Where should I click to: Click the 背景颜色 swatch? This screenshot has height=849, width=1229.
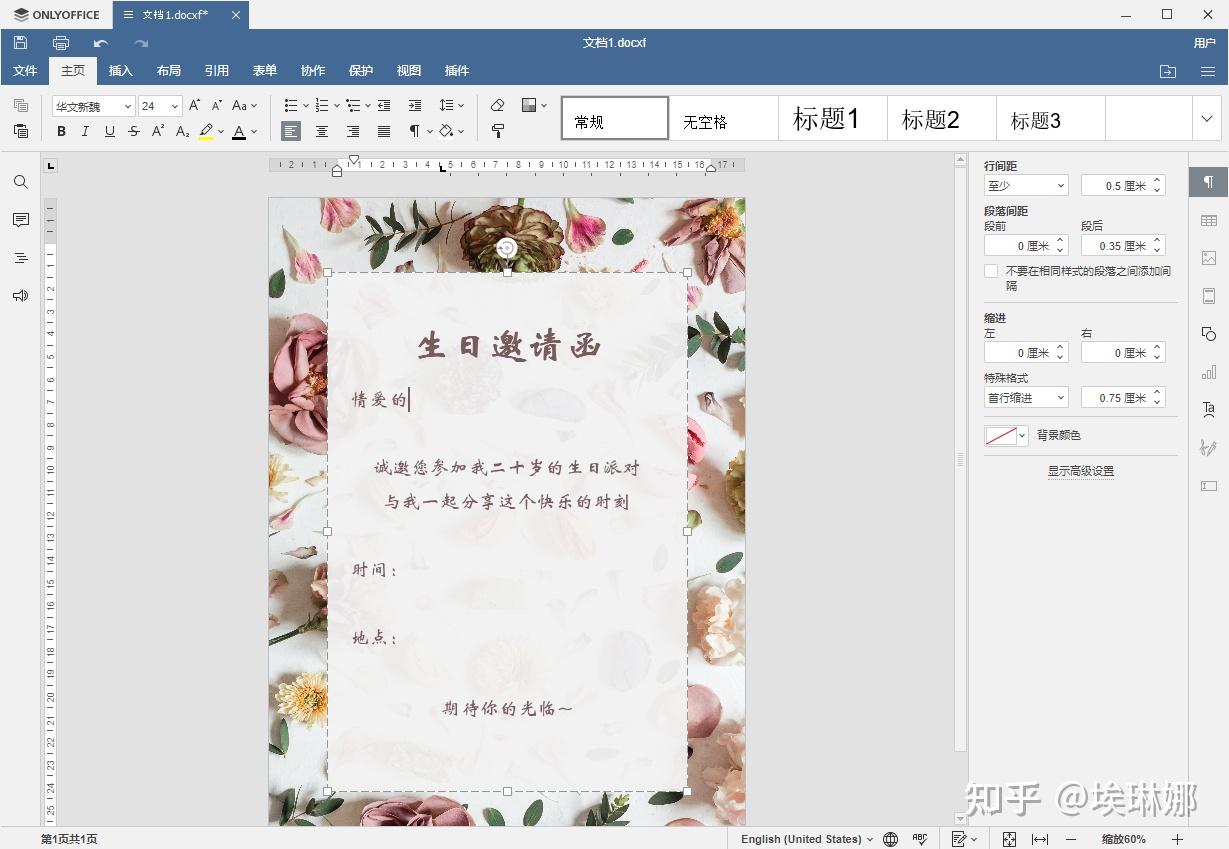pyautogui.click(x=1006, y=436)
